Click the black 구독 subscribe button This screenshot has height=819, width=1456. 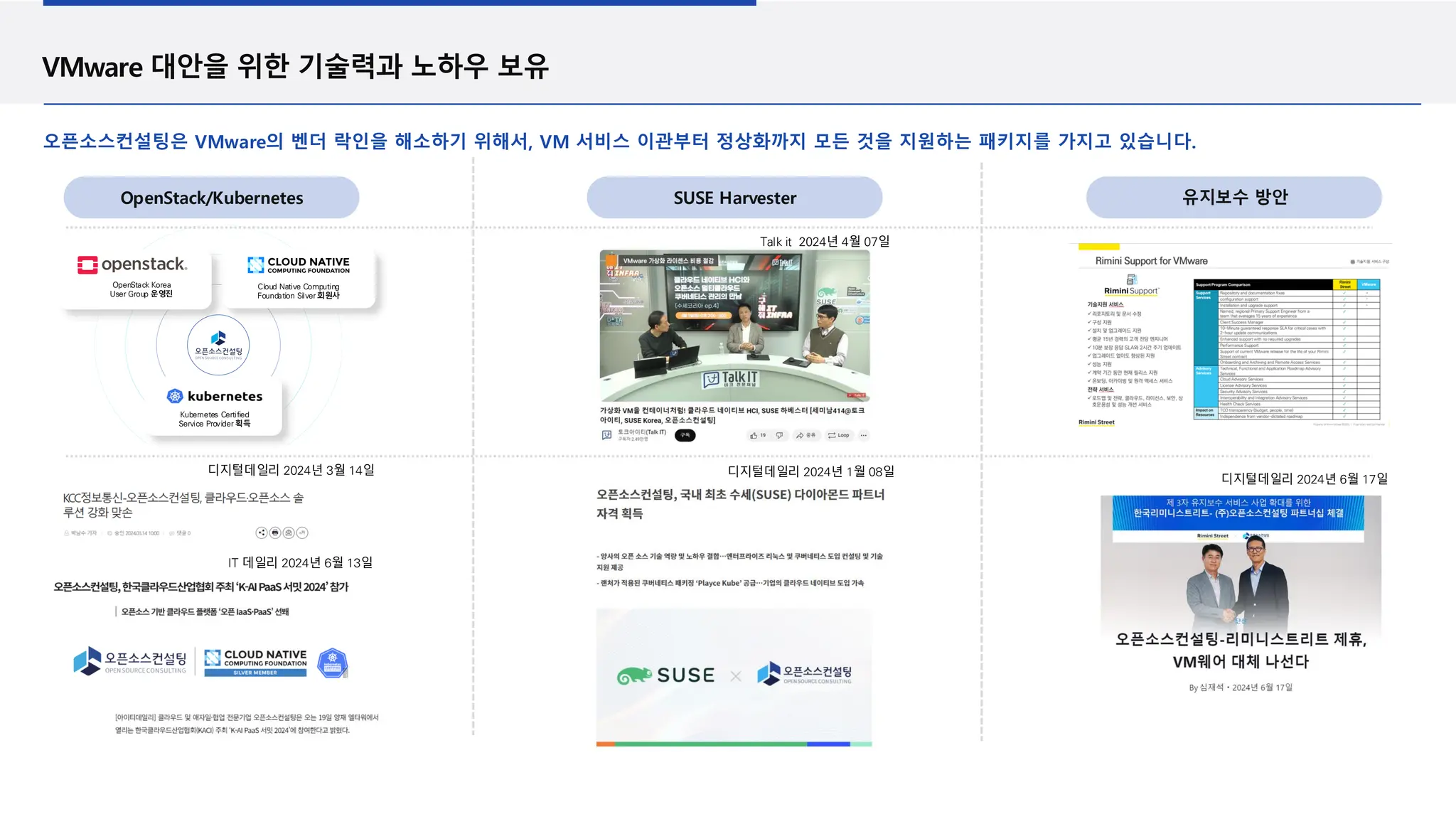pos(685,435)
